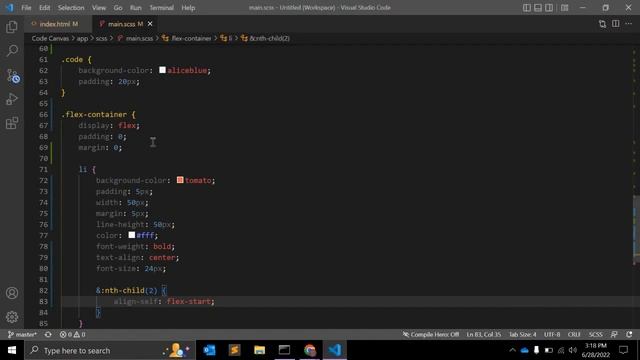Click the UTF-8 encoding indicator
Screen dimensions: 640x360
552,334
